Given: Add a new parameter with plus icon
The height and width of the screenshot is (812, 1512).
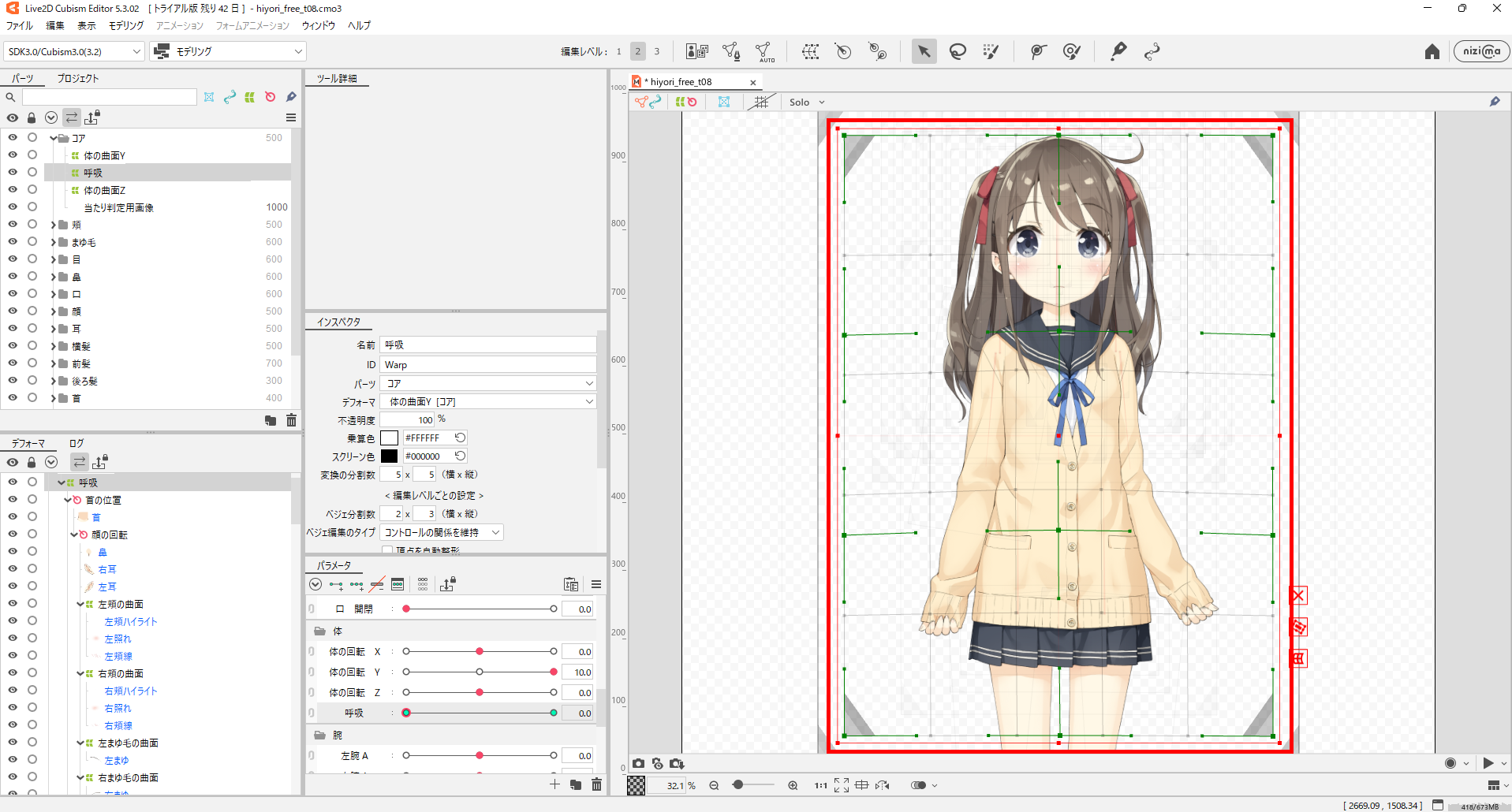Looking at the screenshot, I should [554, 784].
